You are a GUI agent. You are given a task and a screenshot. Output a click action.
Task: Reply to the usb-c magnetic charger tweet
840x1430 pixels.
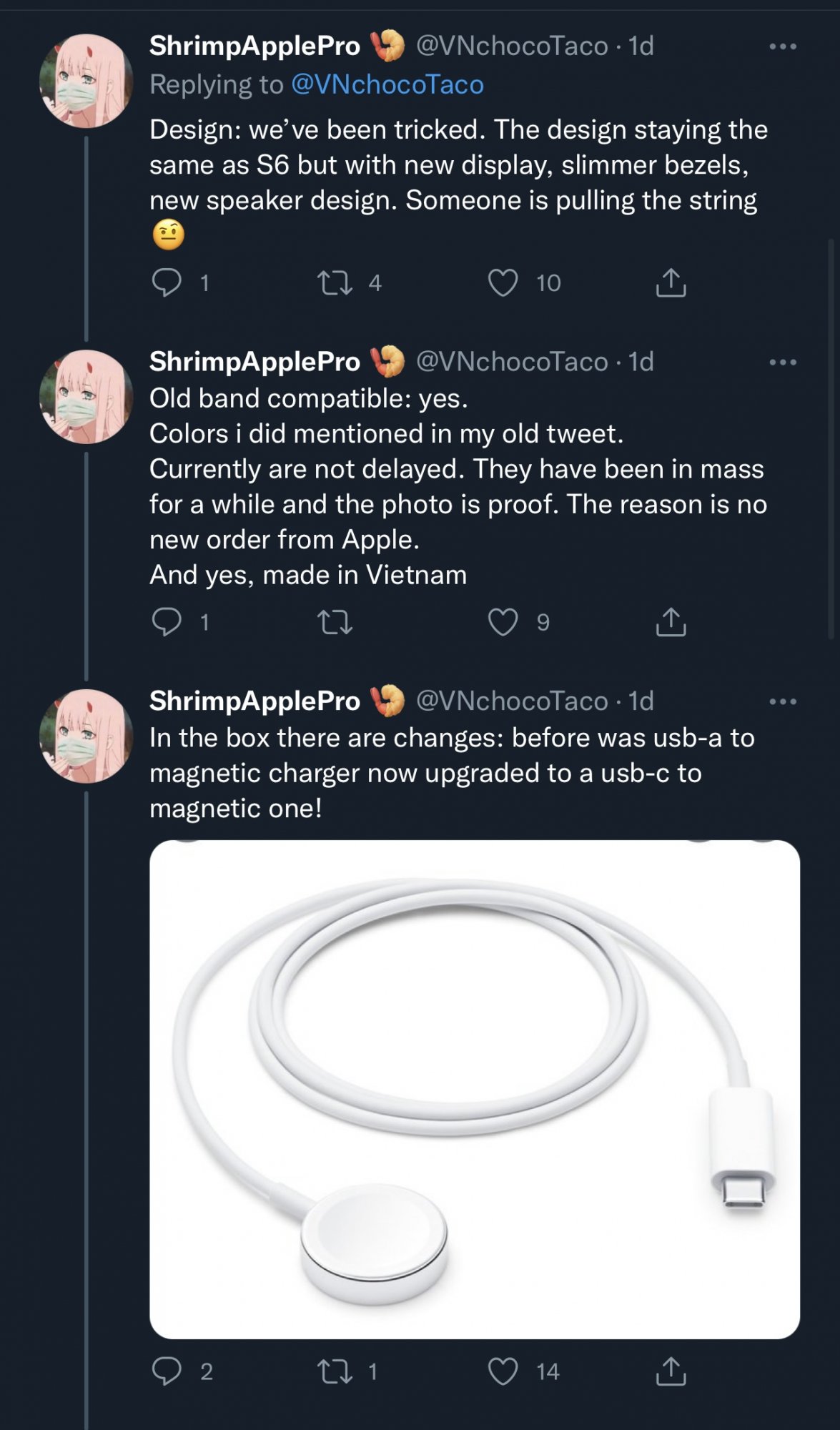pos(167,1371)
